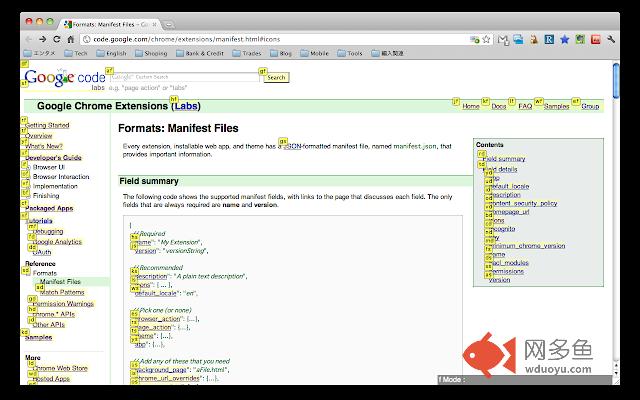This screenshot has height=400, width=640.
Task: Click the page action icon left of the bookmark star
Action: click(x=474, y=40)
